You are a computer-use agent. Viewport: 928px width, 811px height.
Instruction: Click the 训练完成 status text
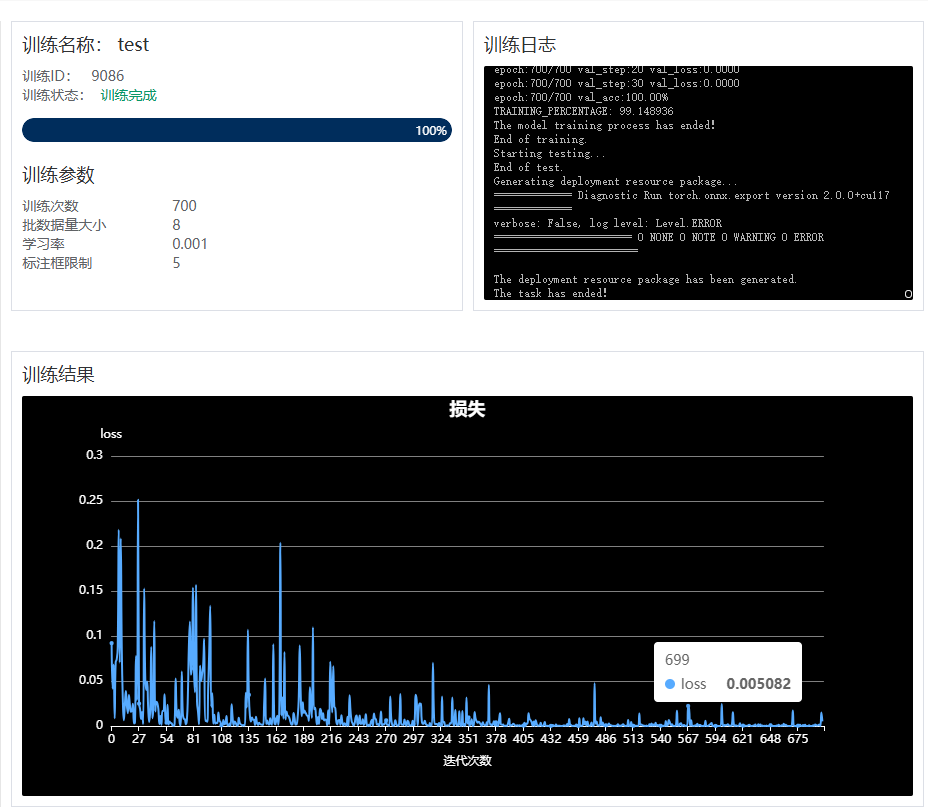tap(128, 95)
